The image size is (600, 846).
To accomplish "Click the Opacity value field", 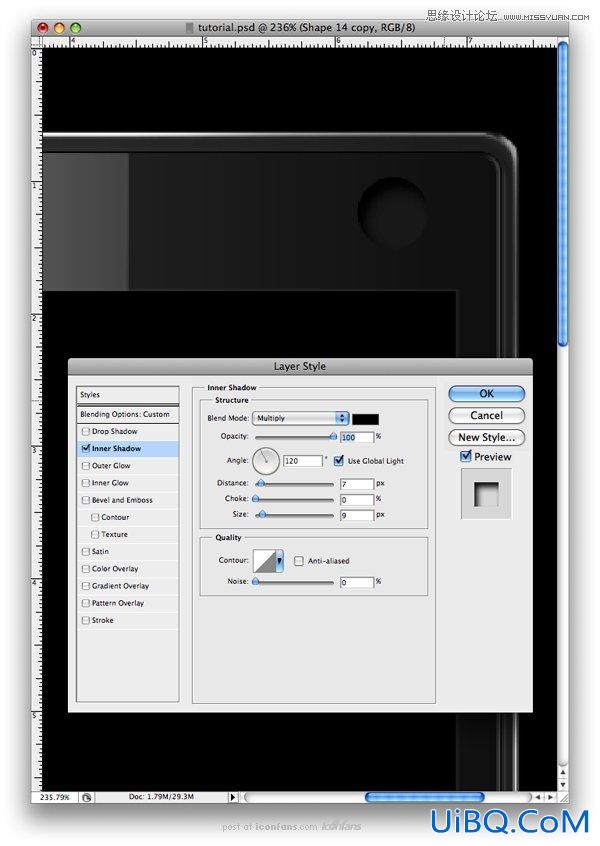I will click(357, 437).
